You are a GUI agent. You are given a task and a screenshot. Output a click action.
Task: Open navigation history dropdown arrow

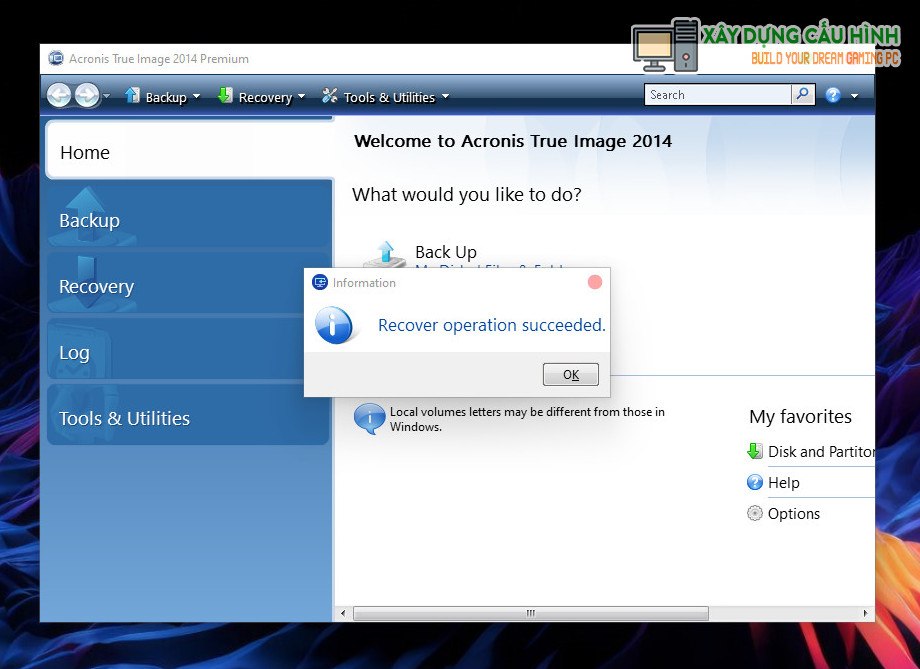[x=107, y=97]
